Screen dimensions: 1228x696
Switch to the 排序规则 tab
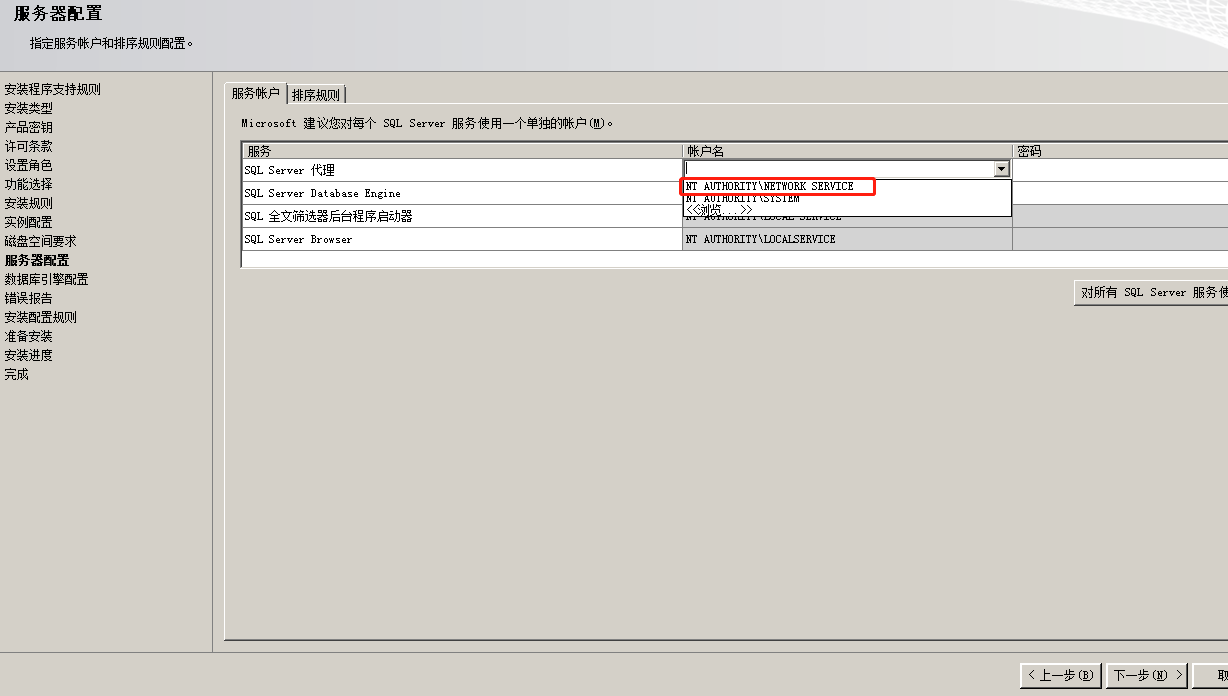(x=316, y=95)
